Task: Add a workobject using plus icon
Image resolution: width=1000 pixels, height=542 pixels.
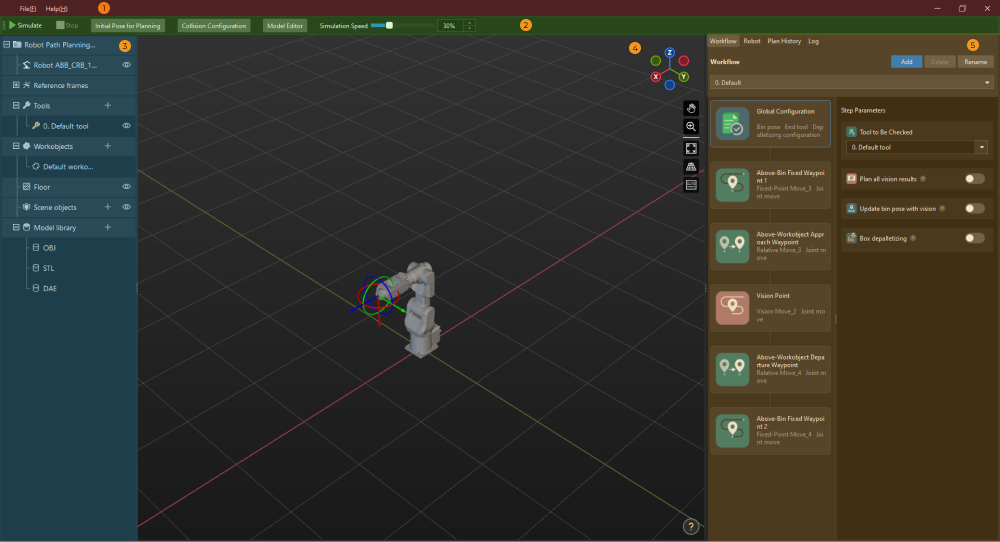Action: pyautogui.click(x=108, y=146)
